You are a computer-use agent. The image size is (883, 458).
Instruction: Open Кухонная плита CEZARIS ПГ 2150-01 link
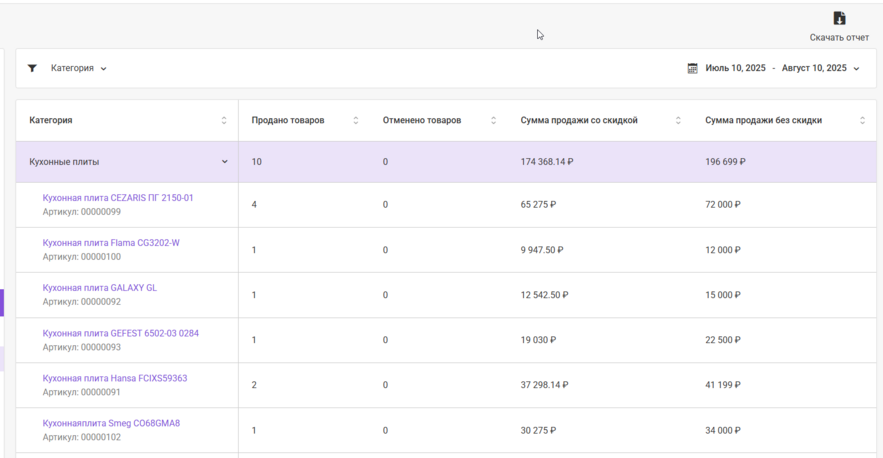[118, 198]
